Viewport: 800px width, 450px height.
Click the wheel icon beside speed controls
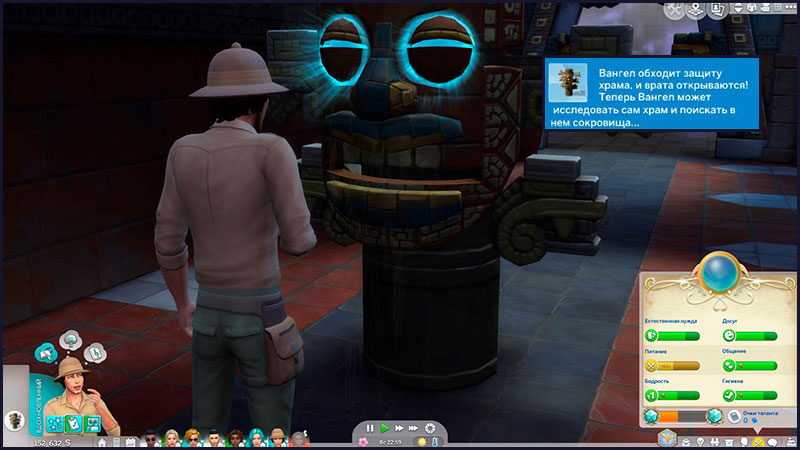[430, 429]
